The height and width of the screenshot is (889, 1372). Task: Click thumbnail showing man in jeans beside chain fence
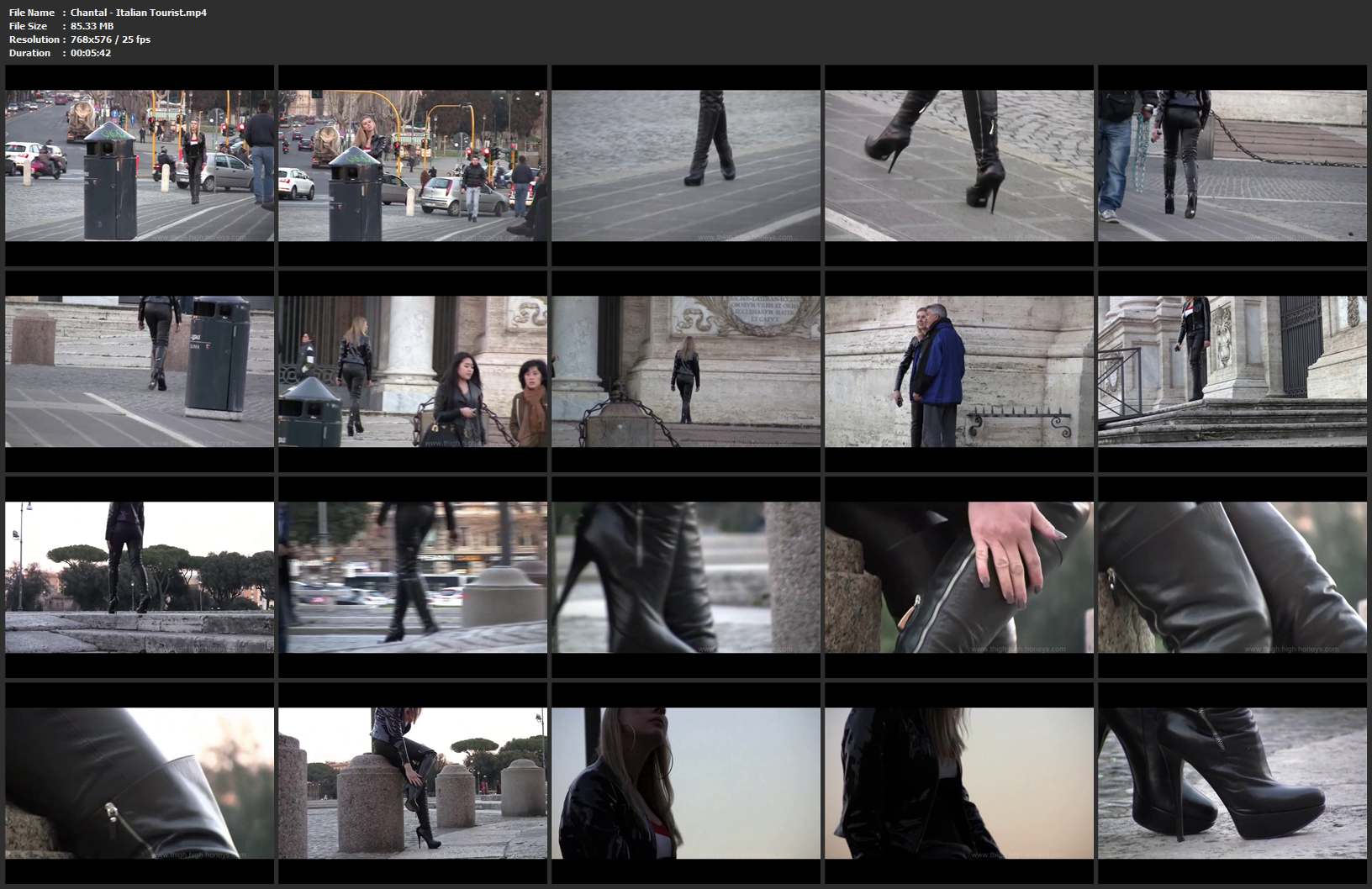(1232, 166)
